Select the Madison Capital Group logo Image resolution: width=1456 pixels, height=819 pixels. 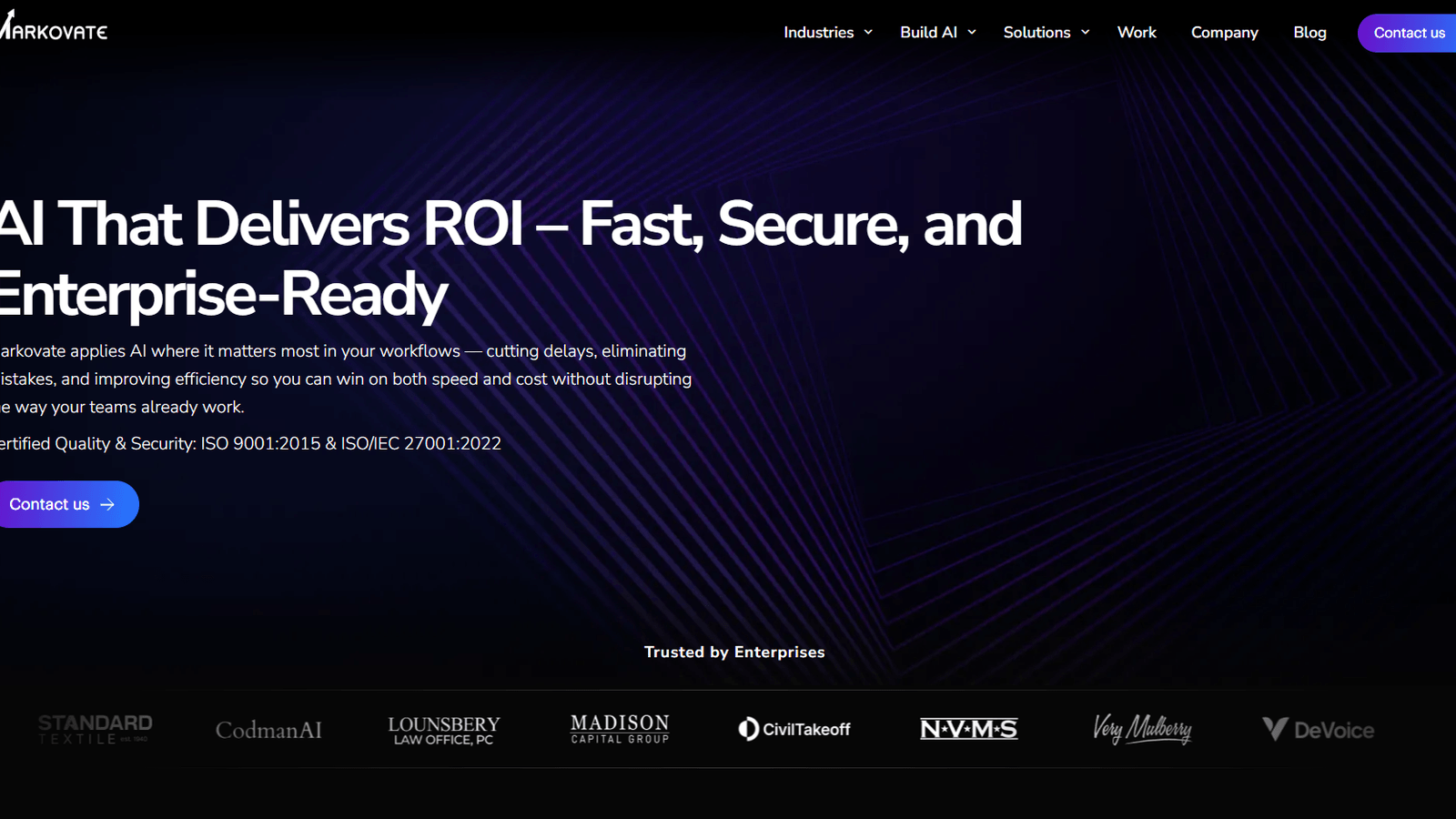(x=620, y=729)
